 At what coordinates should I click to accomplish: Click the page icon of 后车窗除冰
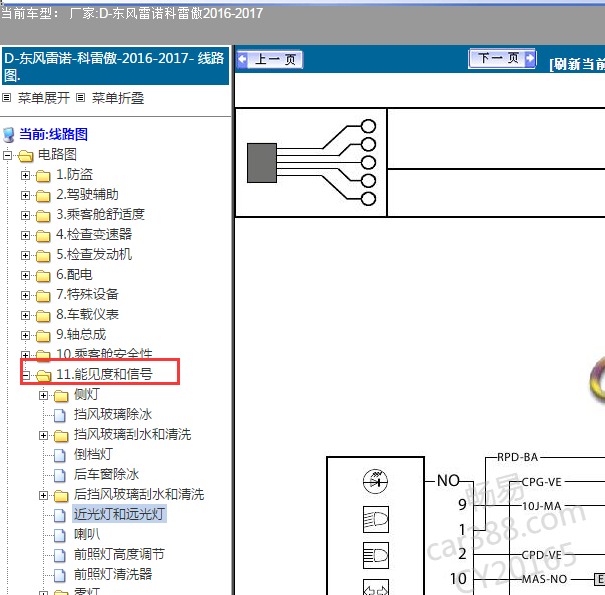[x=60, y=476]
